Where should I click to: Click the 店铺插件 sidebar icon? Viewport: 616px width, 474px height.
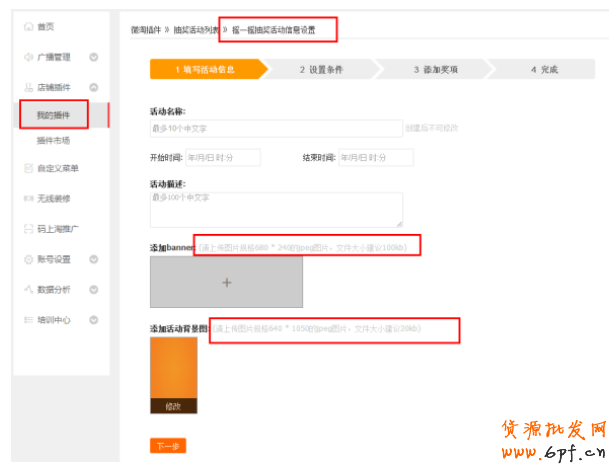tap(28, 87)
